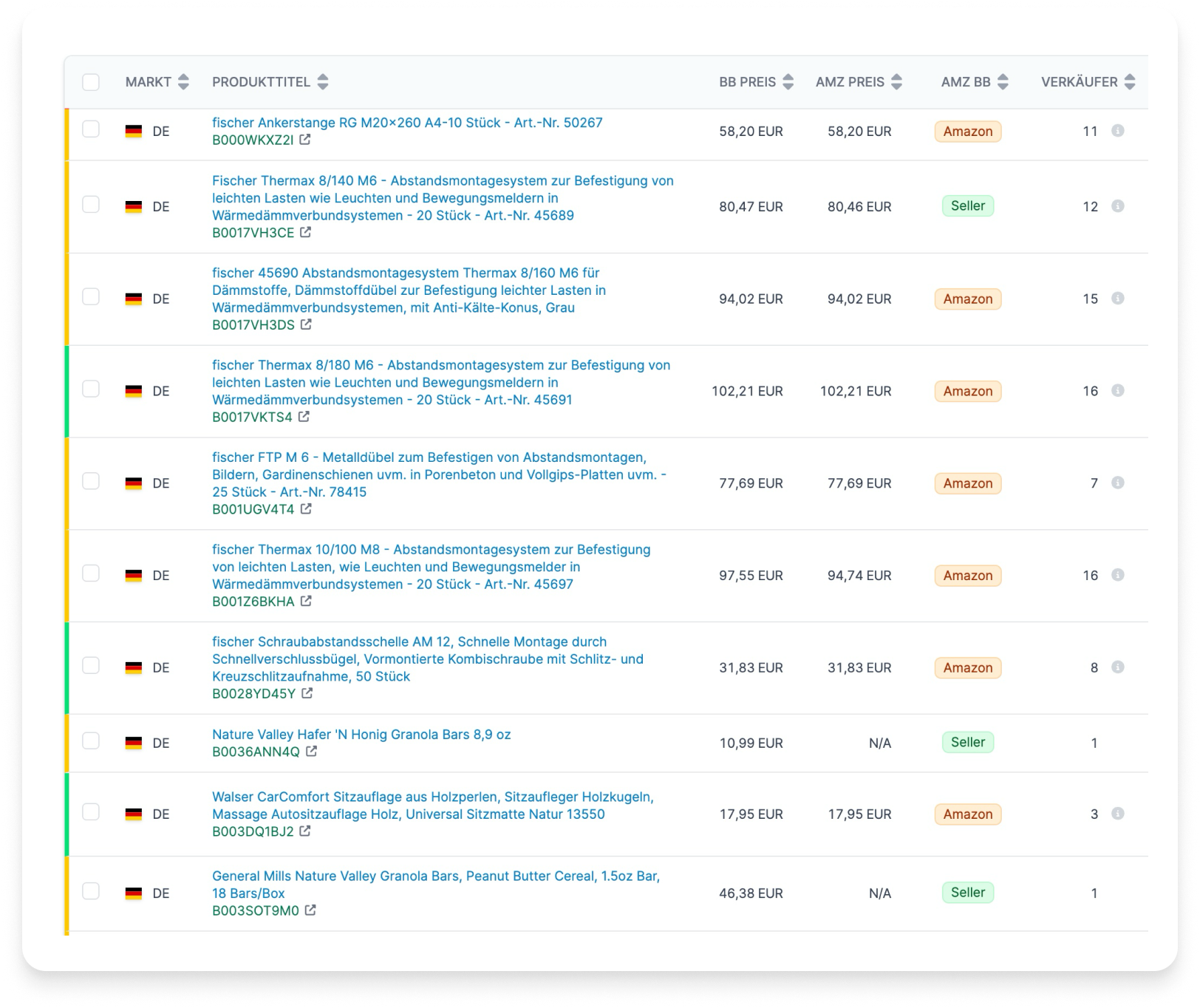Show seller info icon in Thermax 8/180 row

tap(1118, 390)
